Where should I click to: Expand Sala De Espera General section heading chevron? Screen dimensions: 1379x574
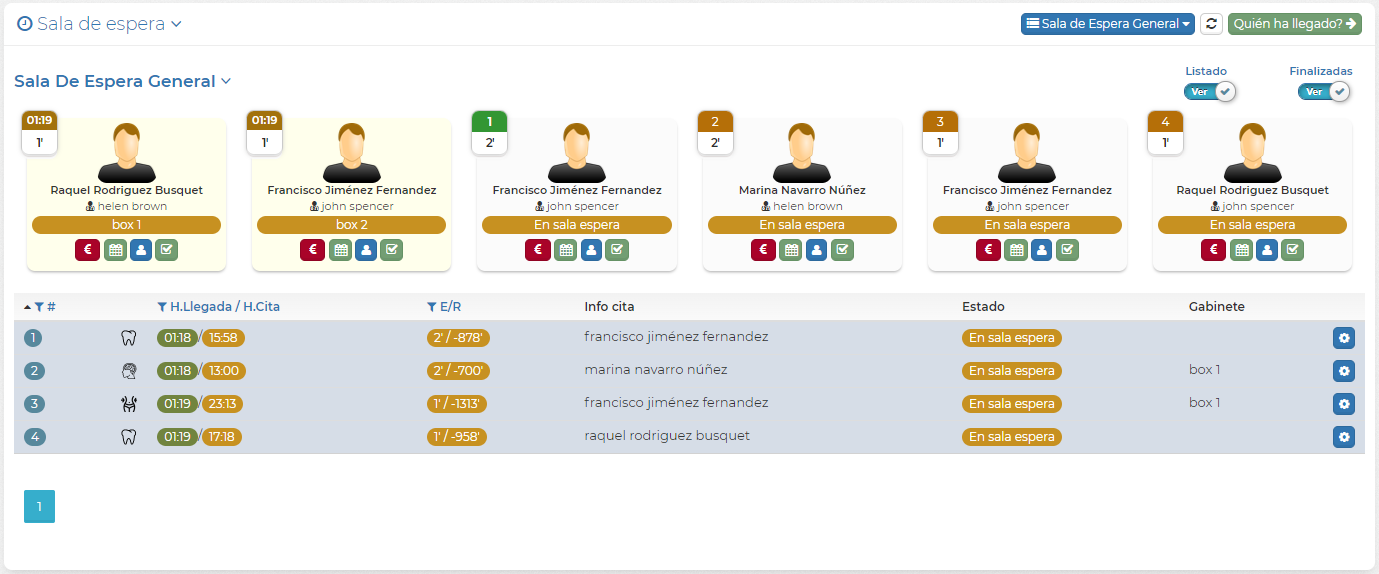point(226,81)
